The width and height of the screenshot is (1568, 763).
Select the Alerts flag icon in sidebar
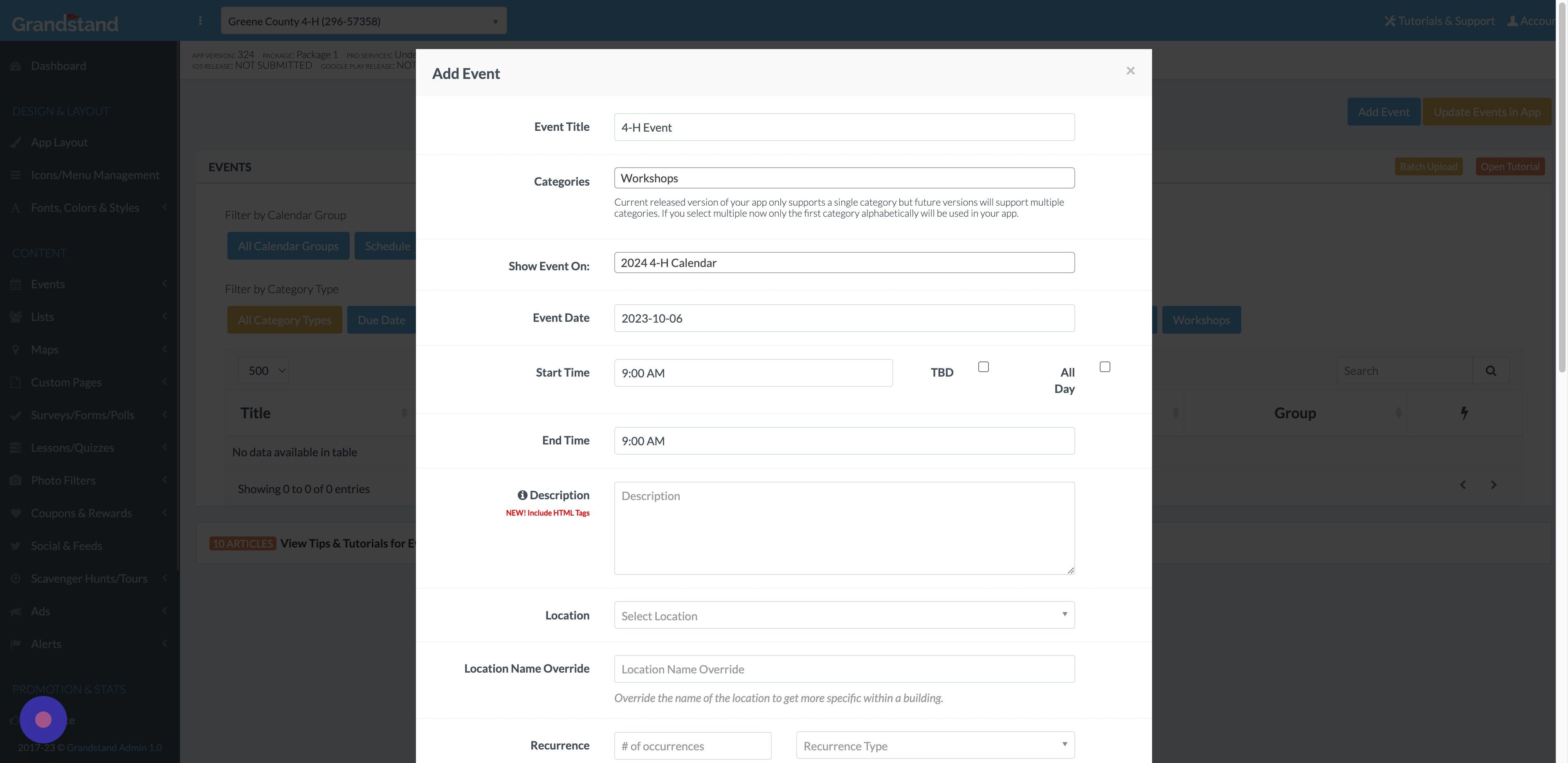point(16,644)
